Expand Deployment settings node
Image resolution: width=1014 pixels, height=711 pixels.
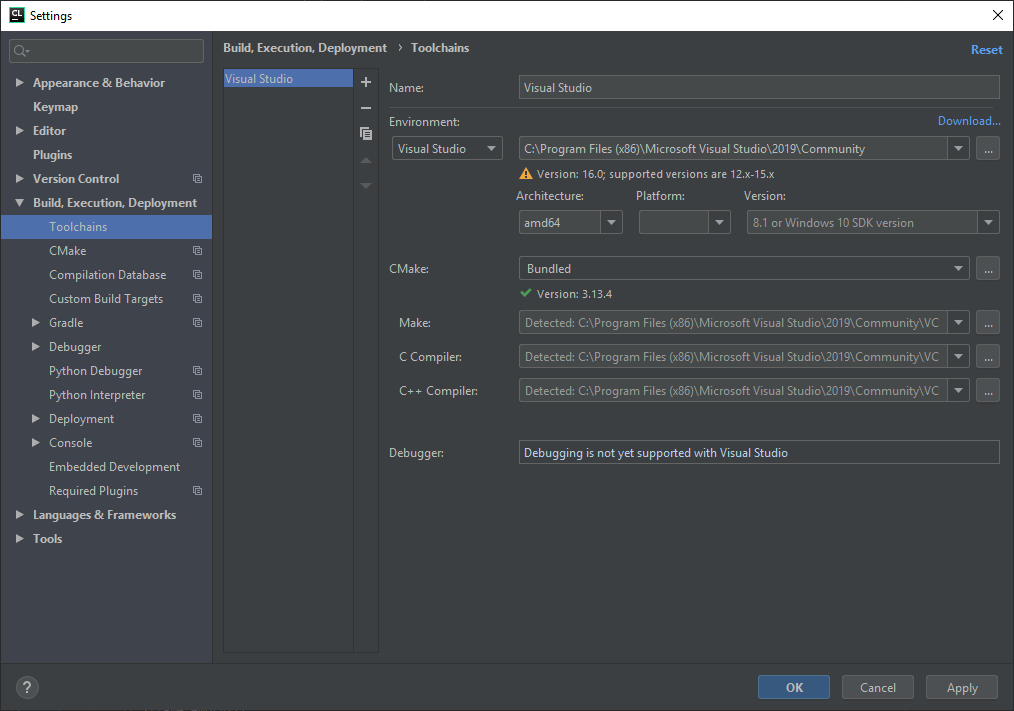(x=36, y=419)
